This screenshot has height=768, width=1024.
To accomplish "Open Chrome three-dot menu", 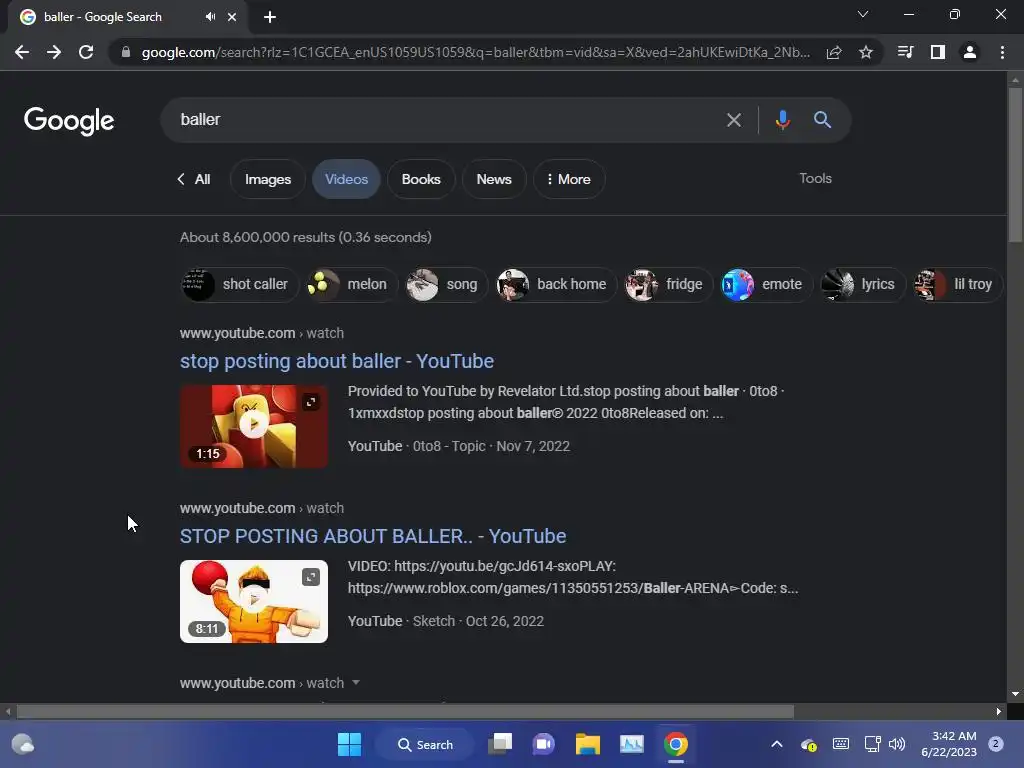I will tap(1002, 52).
